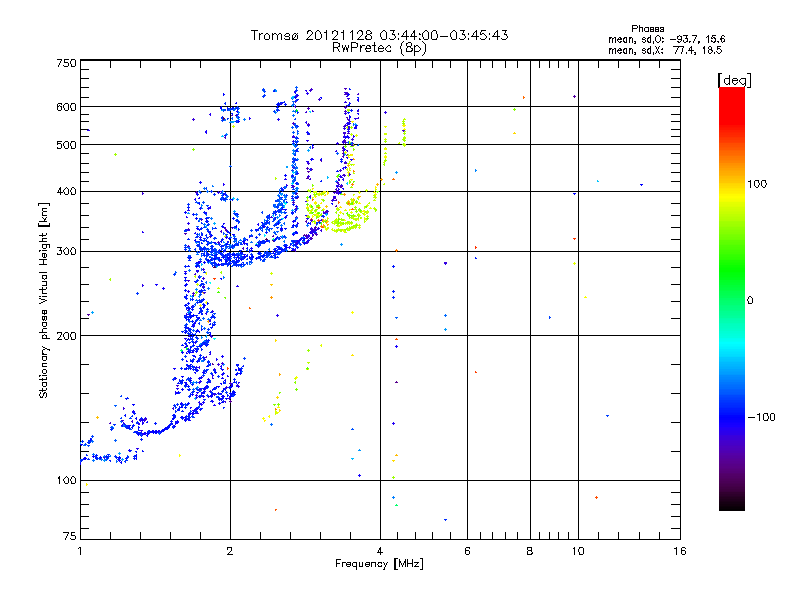The height and width of the screenshot is (600, 800).
Task: Click y-axis tick label '100'
Action: pyautogui.click(x=66, y=480)
